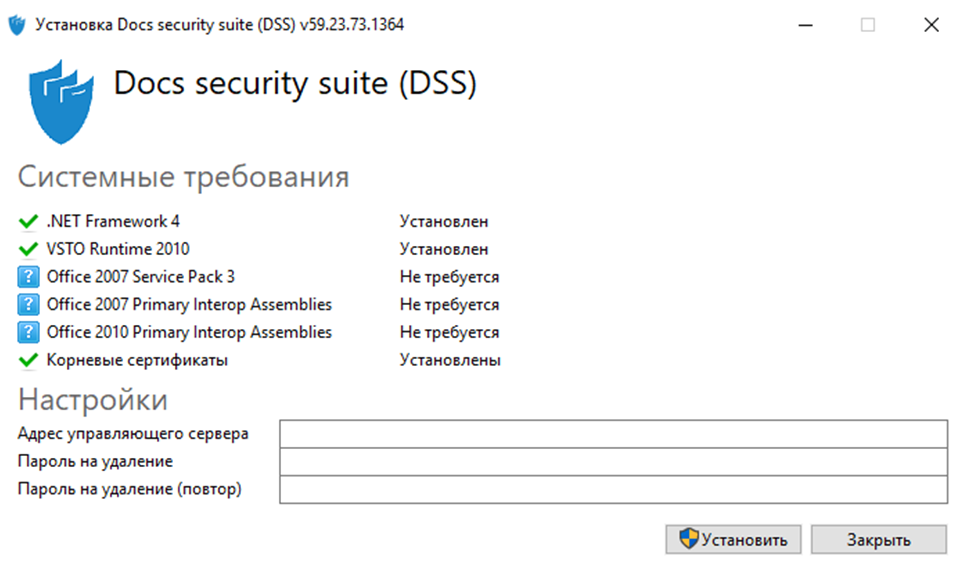Click the green checkmark beside Корневые сертификаты
This screenshot has height=570, width=972.
28,361
